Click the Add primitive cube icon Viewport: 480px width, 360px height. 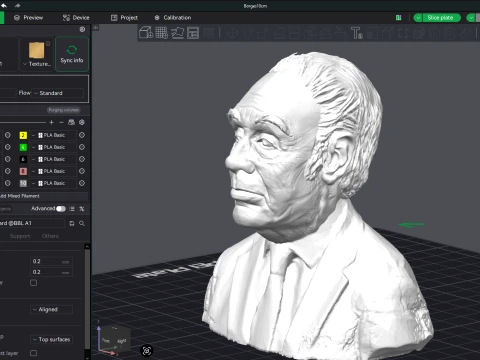146,33
